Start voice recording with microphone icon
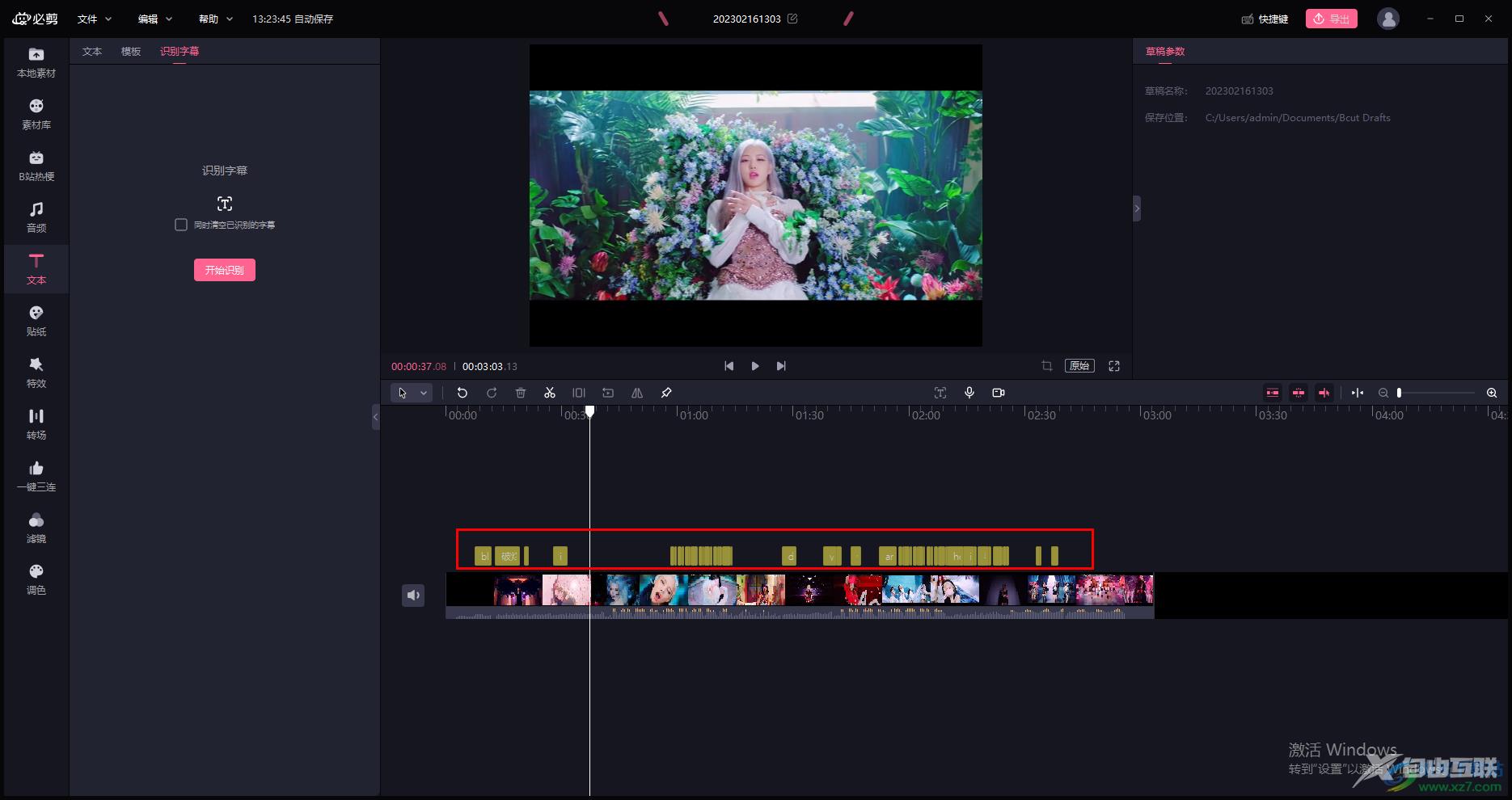 pyautogui.click(x=969, y=393)
